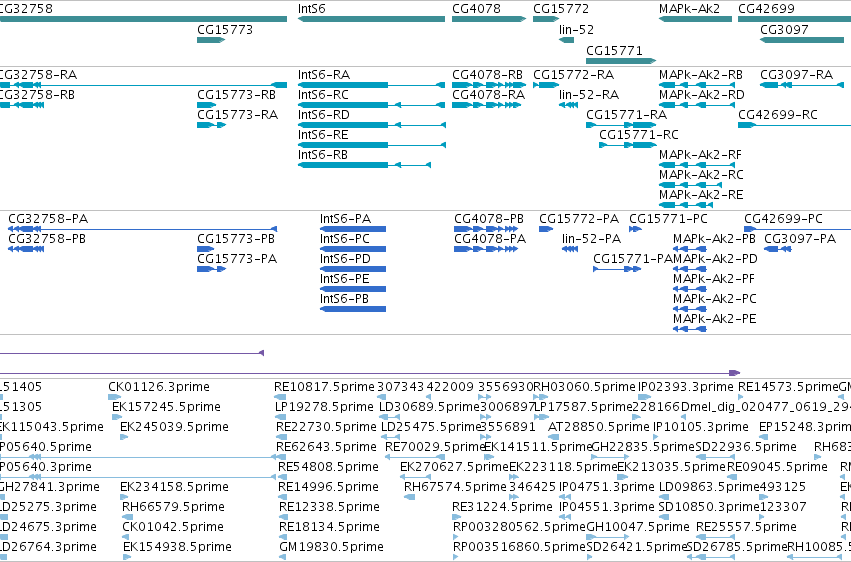Click protein IntS6-PD
This screenshot has height=562, width=851.
coord(353,270)
